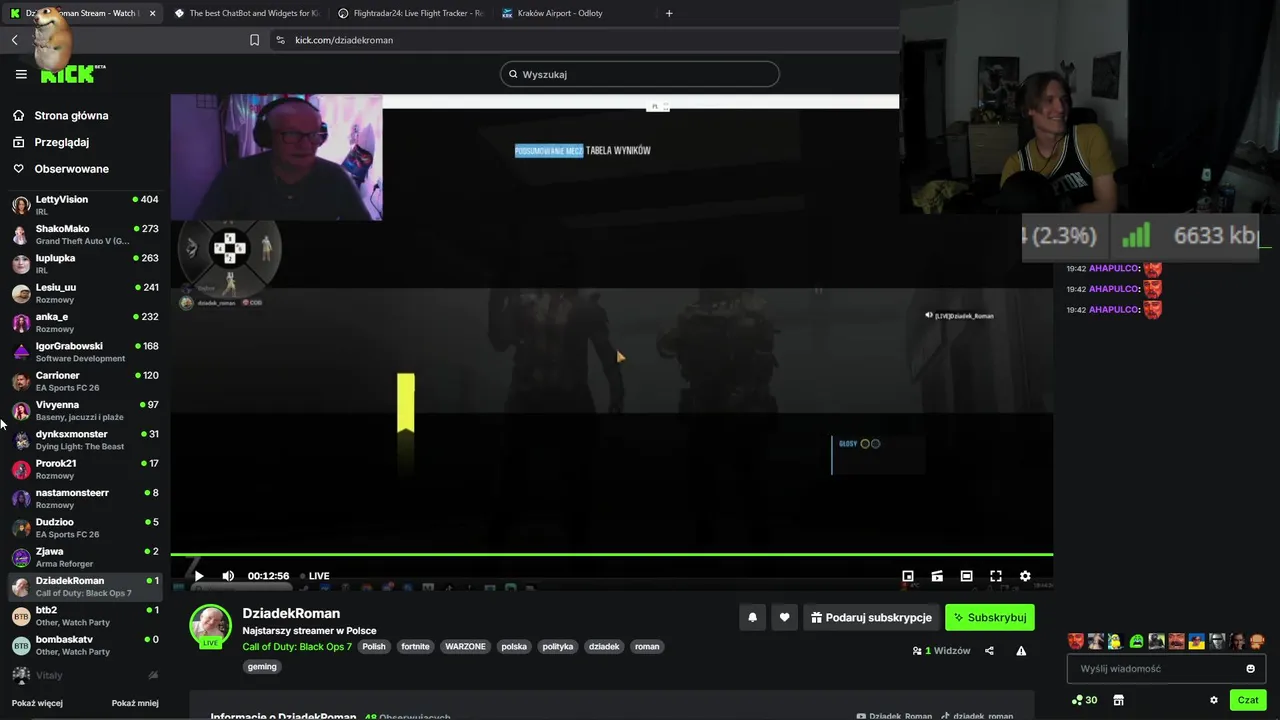
Task: Open luplupka channel in sidebar
Action: click(x=85, y=264)
